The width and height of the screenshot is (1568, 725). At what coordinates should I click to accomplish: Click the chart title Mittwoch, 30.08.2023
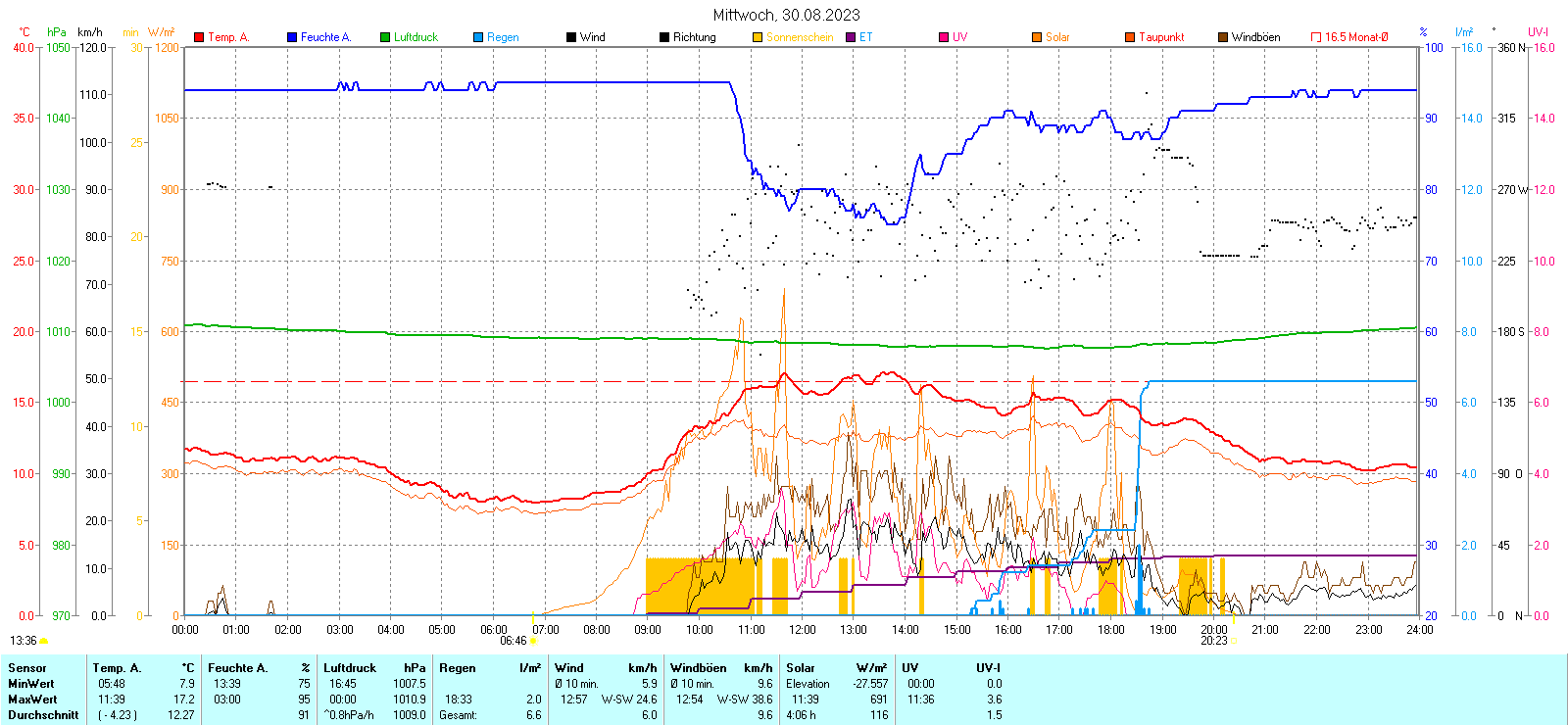click(786, 15)
